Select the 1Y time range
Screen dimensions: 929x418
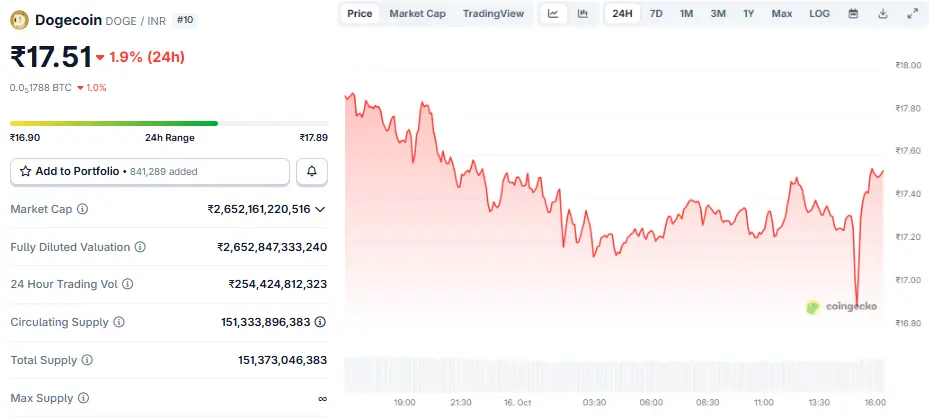point(749,14)
